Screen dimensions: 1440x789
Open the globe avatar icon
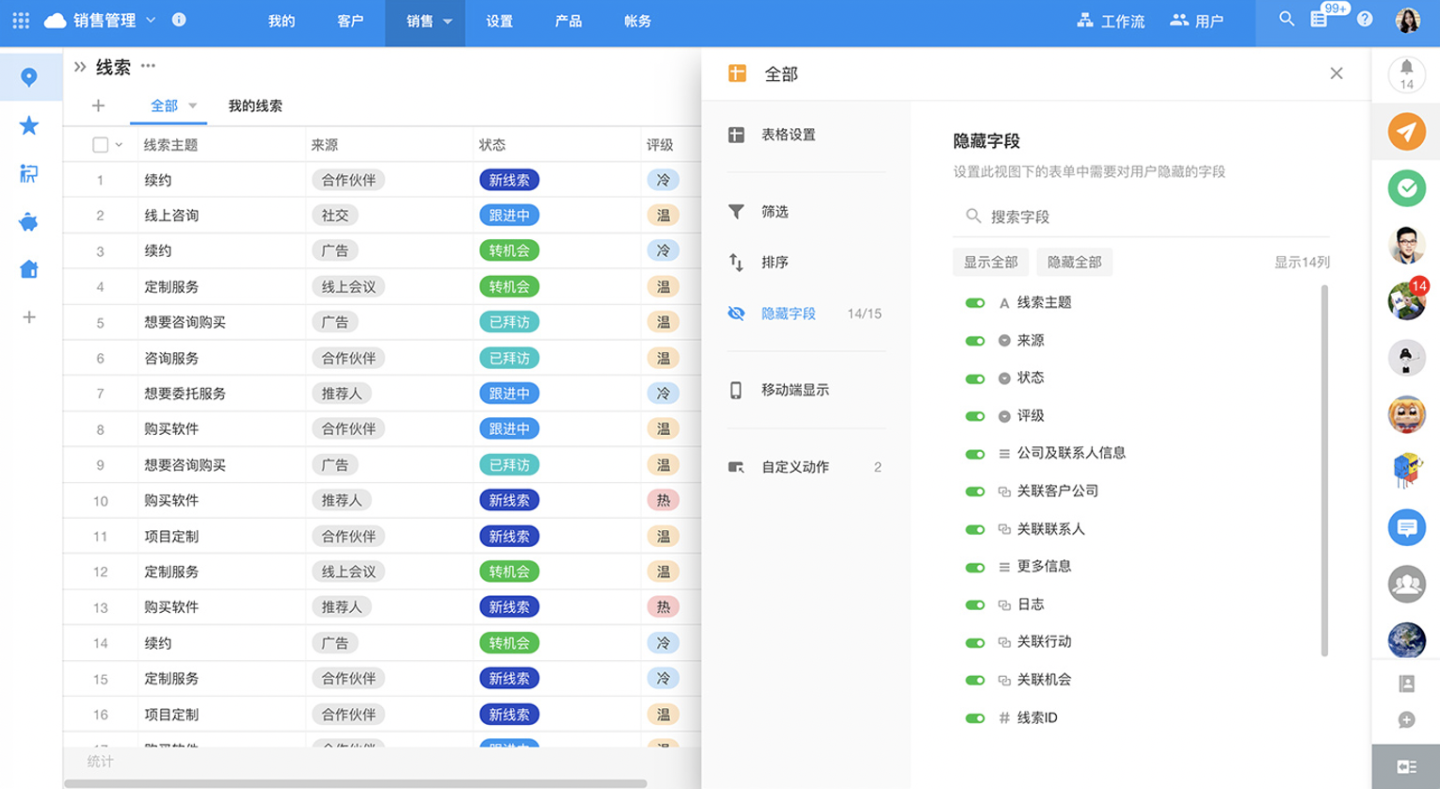[x=1407, y=640]
